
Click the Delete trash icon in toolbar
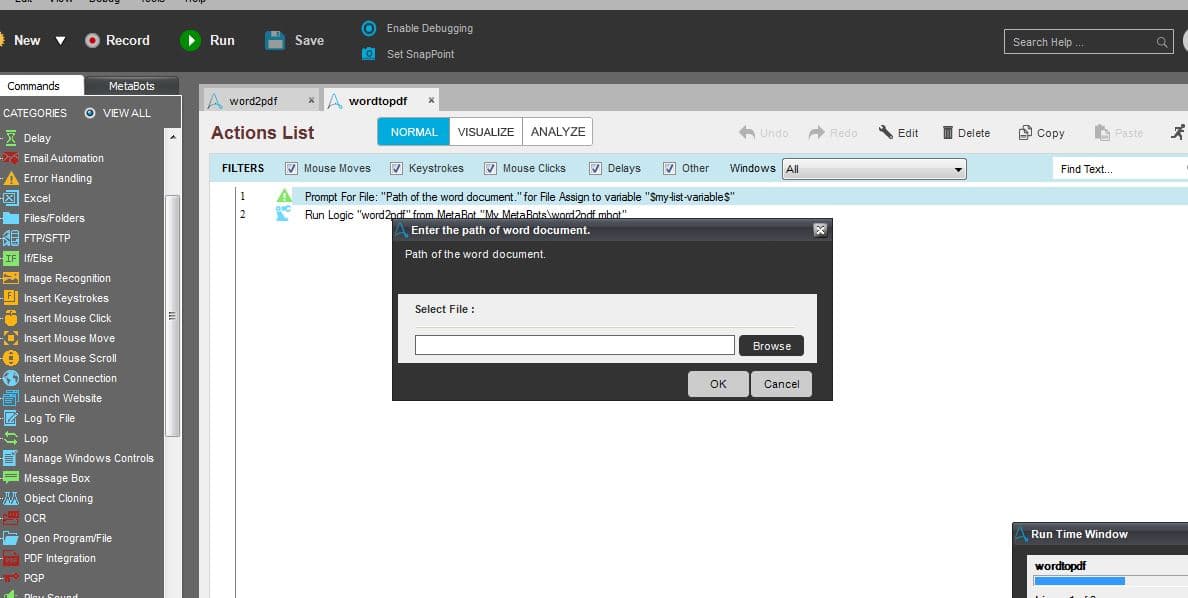[x=948, y=133]
